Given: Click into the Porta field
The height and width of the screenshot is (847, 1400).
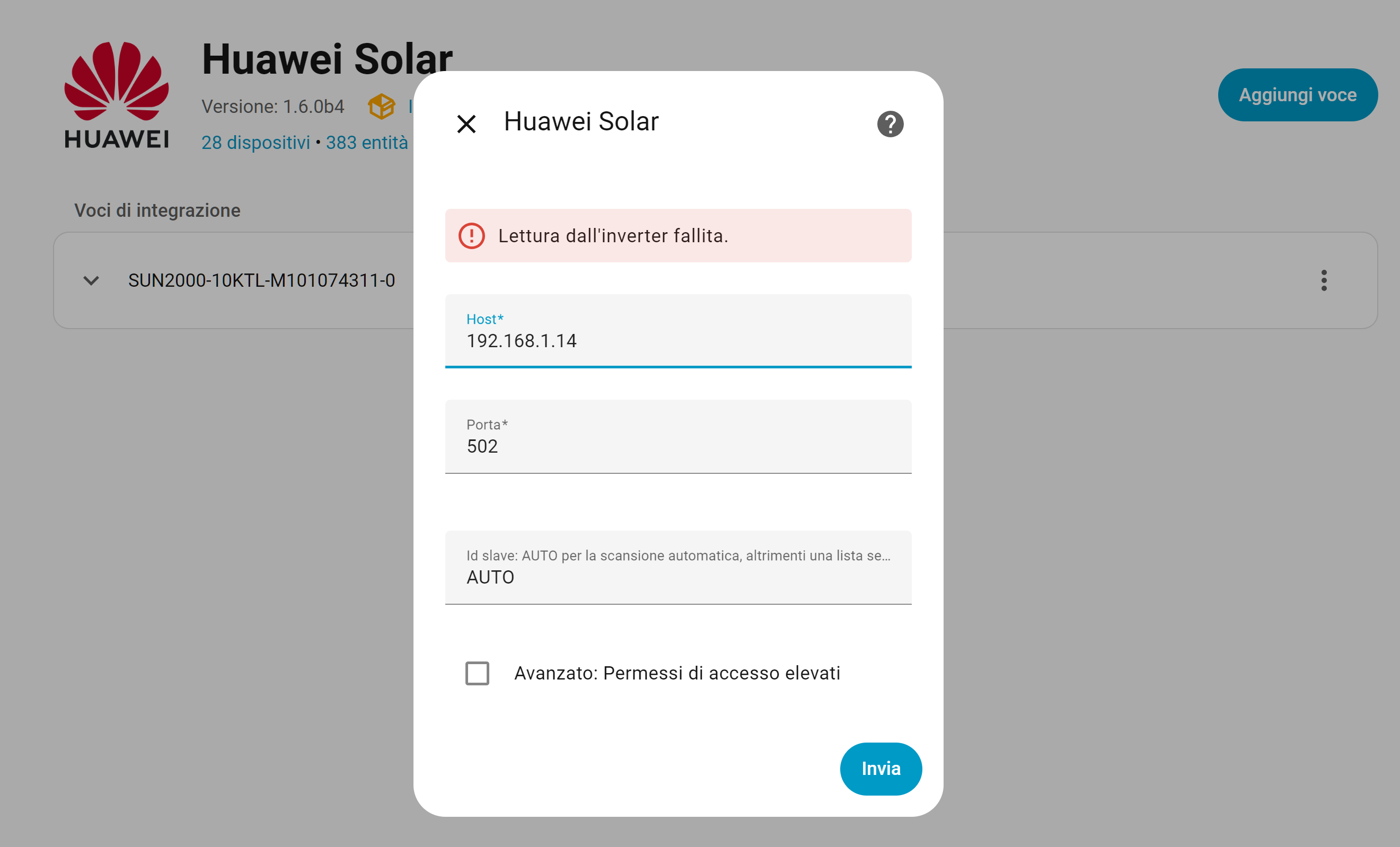Looking at the screenshot, I should point(678,446).
